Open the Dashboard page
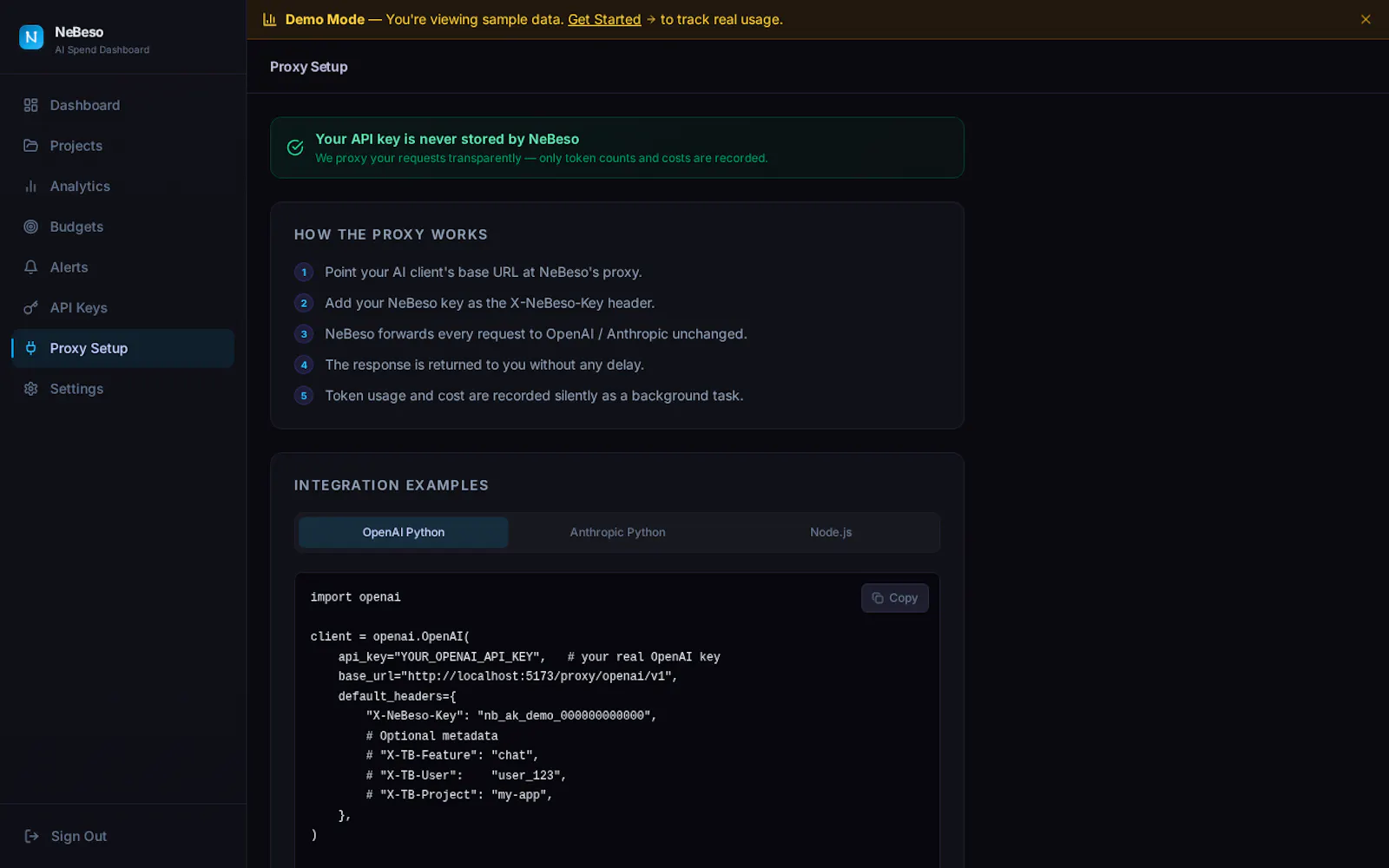The height and width of the screenshot is (868, 1389). click(122, 105)
